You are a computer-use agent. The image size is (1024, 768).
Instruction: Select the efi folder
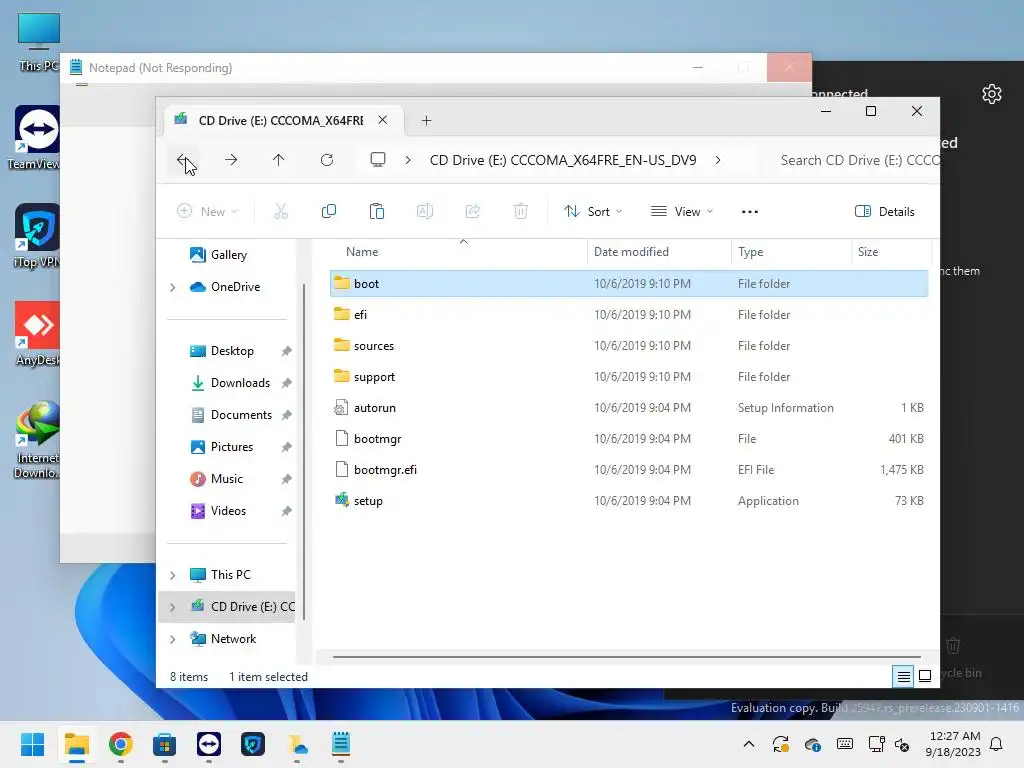629,314
